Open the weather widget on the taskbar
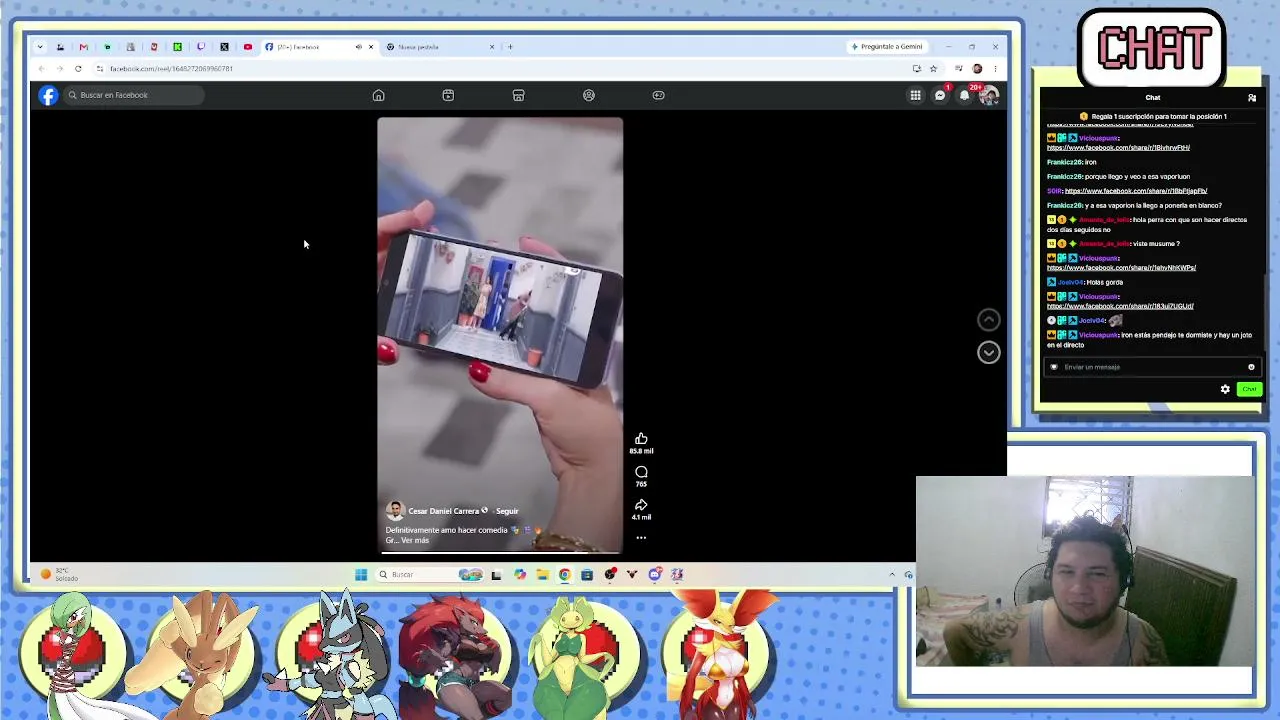1280x720 pixels. 60,575
